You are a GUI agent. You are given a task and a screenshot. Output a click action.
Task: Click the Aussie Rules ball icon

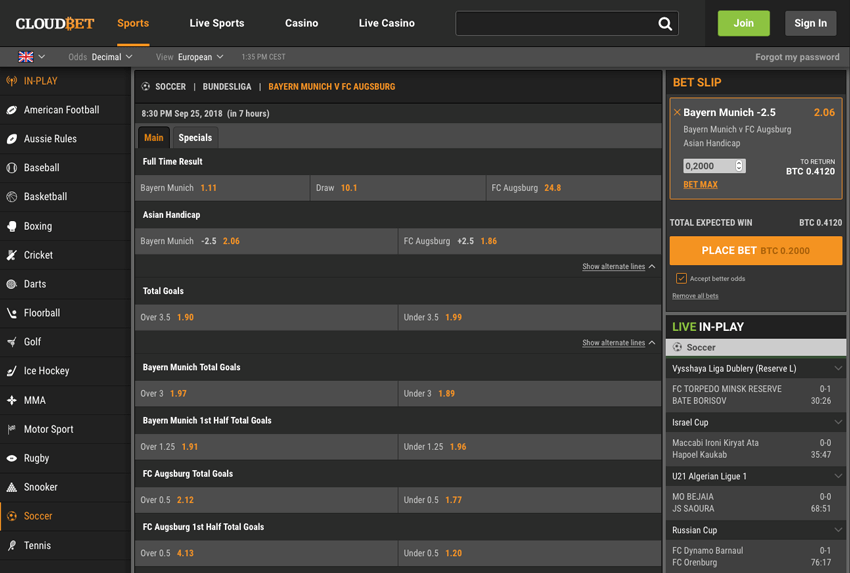11,139
